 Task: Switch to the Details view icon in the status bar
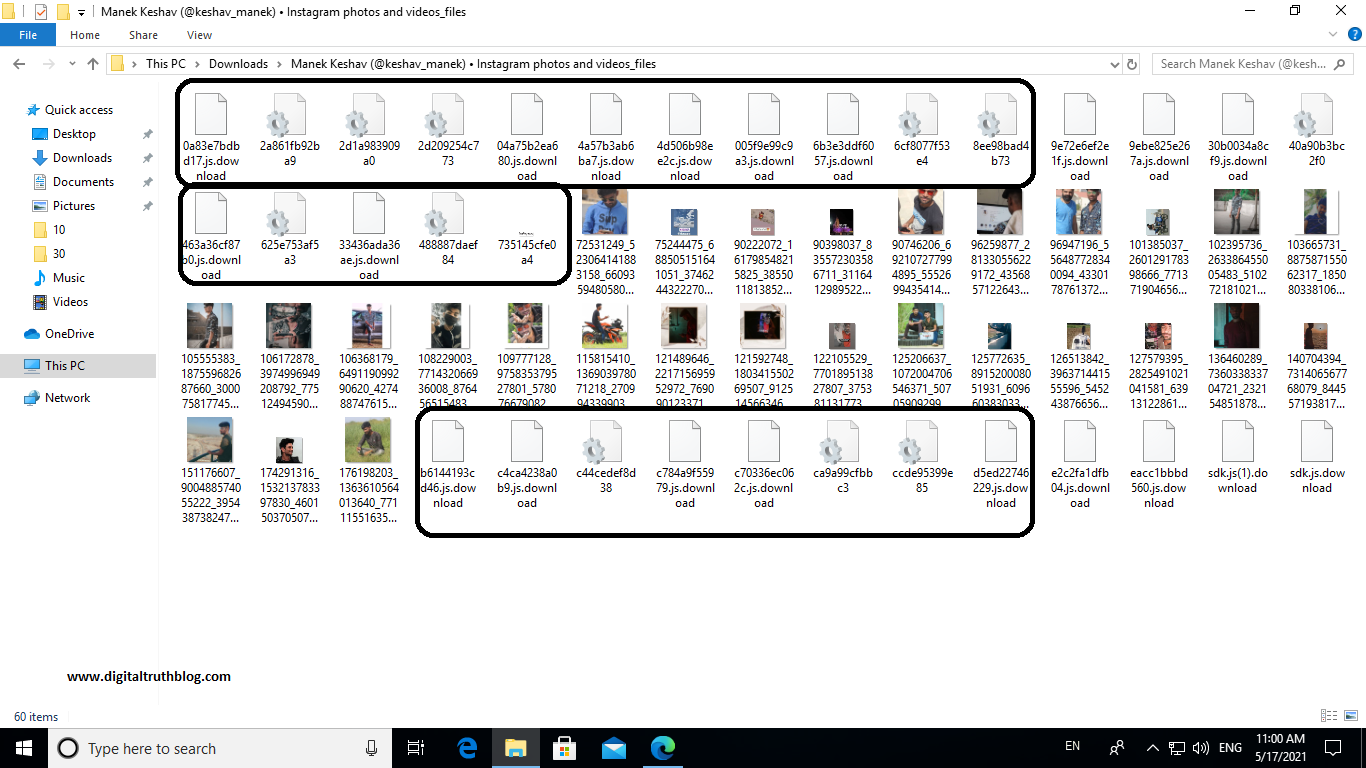coord(1328,716)
